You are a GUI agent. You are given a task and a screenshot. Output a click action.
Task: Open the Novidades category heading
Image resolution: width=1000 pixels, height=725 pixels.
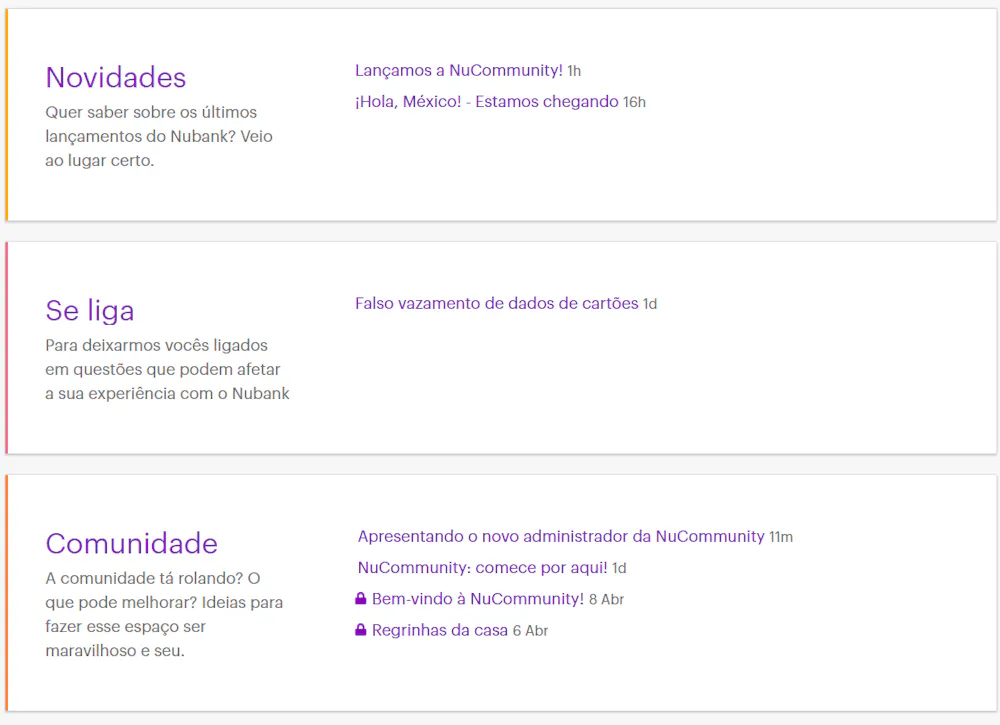coord(115,78)
